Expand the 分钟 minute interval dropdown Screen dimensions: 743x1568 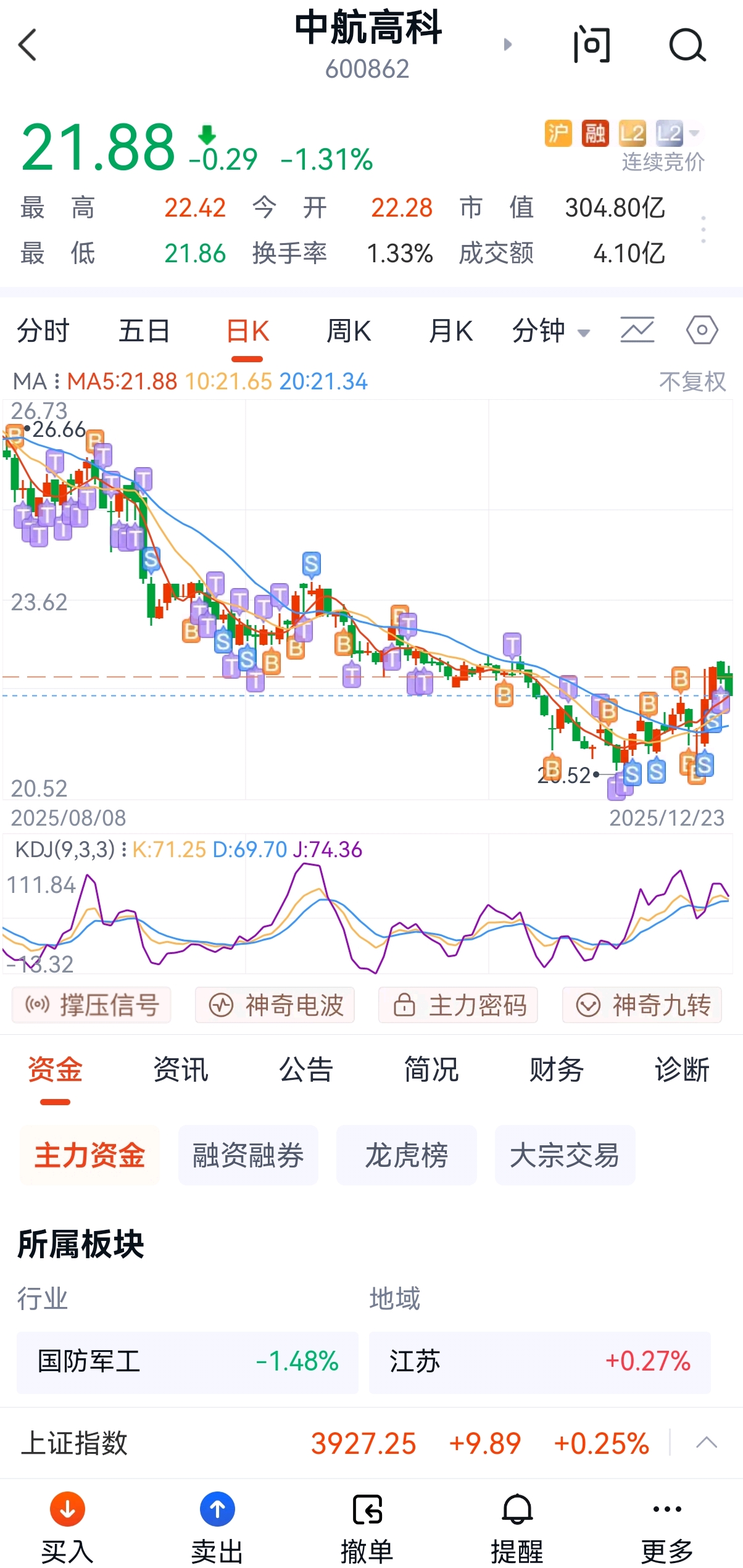[x=551, y=331]
